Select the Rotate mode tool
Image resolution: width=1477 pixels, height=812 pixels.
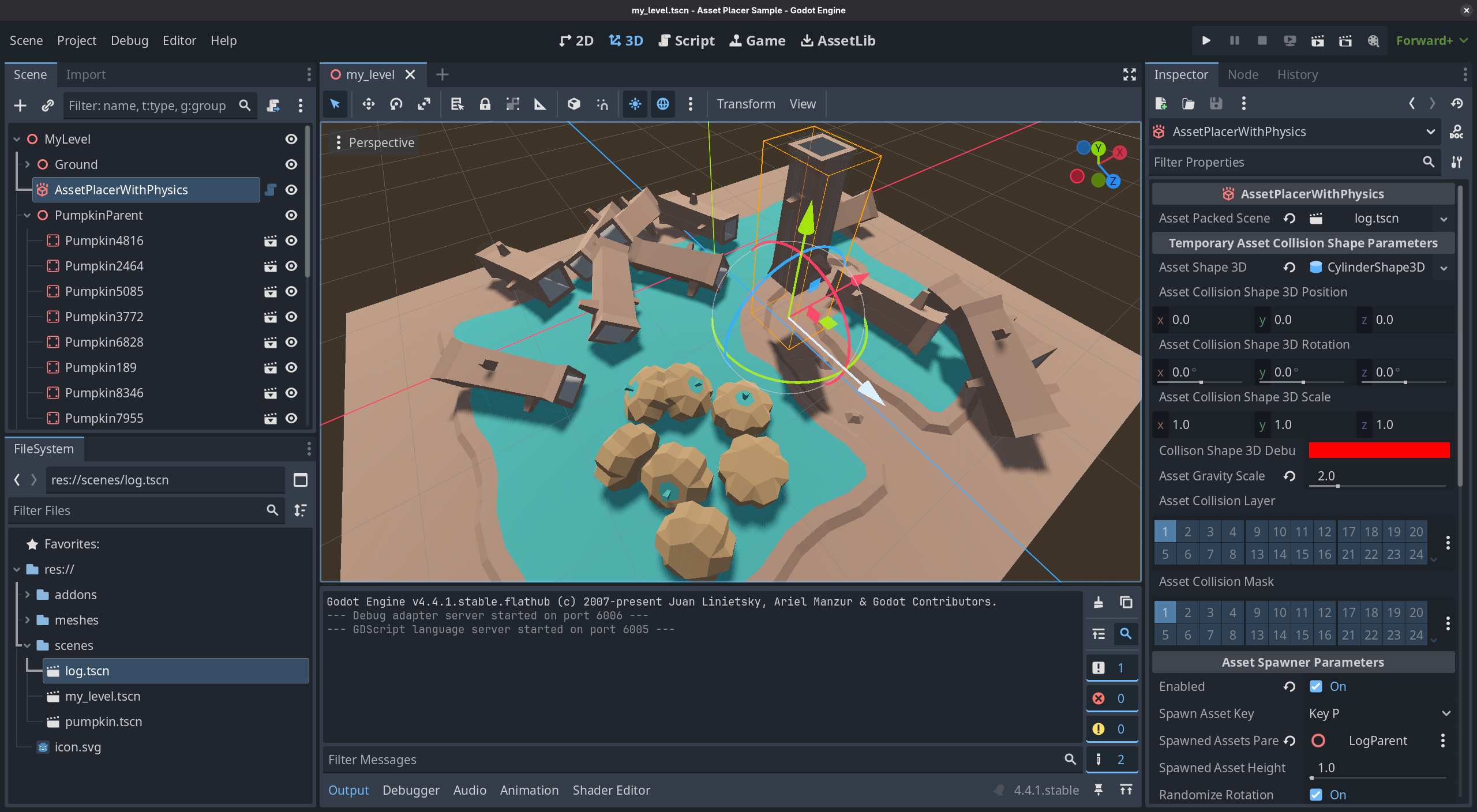(396, 104)
